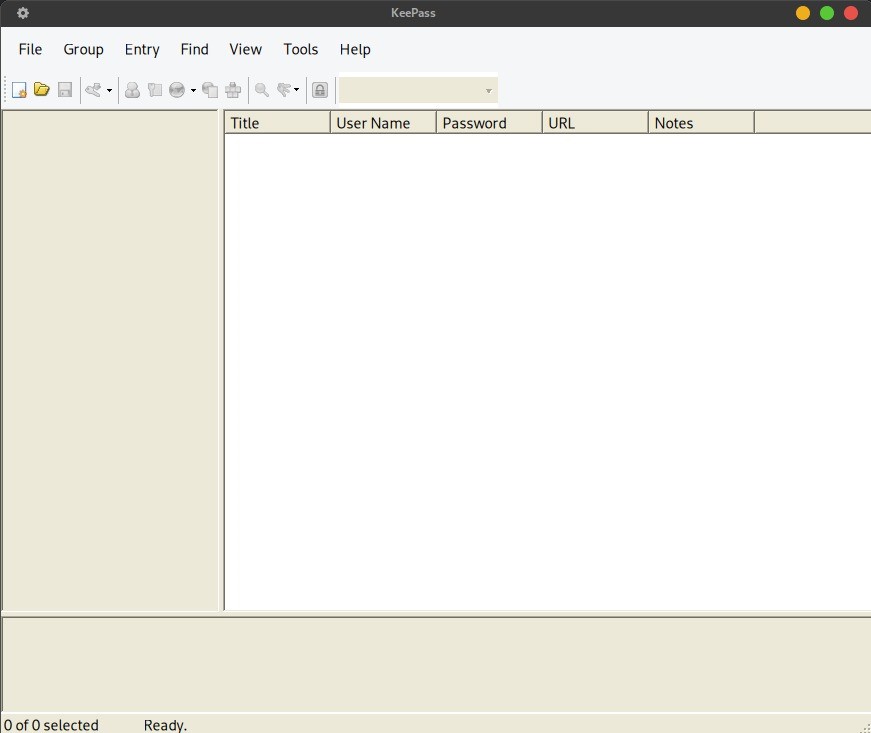Expand the Show Entries dropdown arrow
The image size is (871, 733).
click(297, 90)
